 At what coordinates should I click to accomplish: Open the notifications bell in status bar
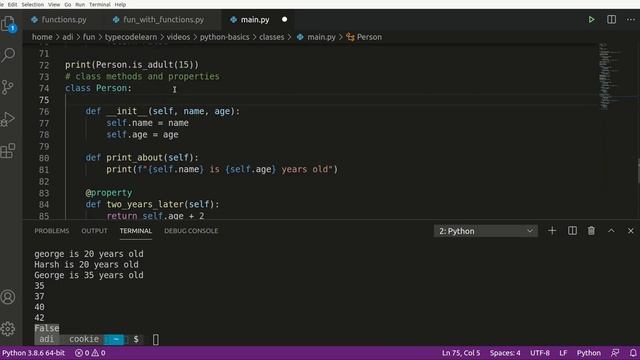[633, 353]
